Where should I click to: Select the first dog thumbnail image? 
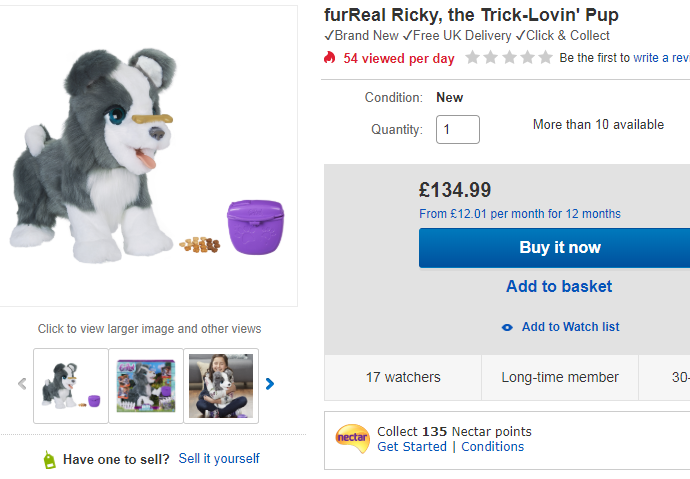click(x=71, y=385)
